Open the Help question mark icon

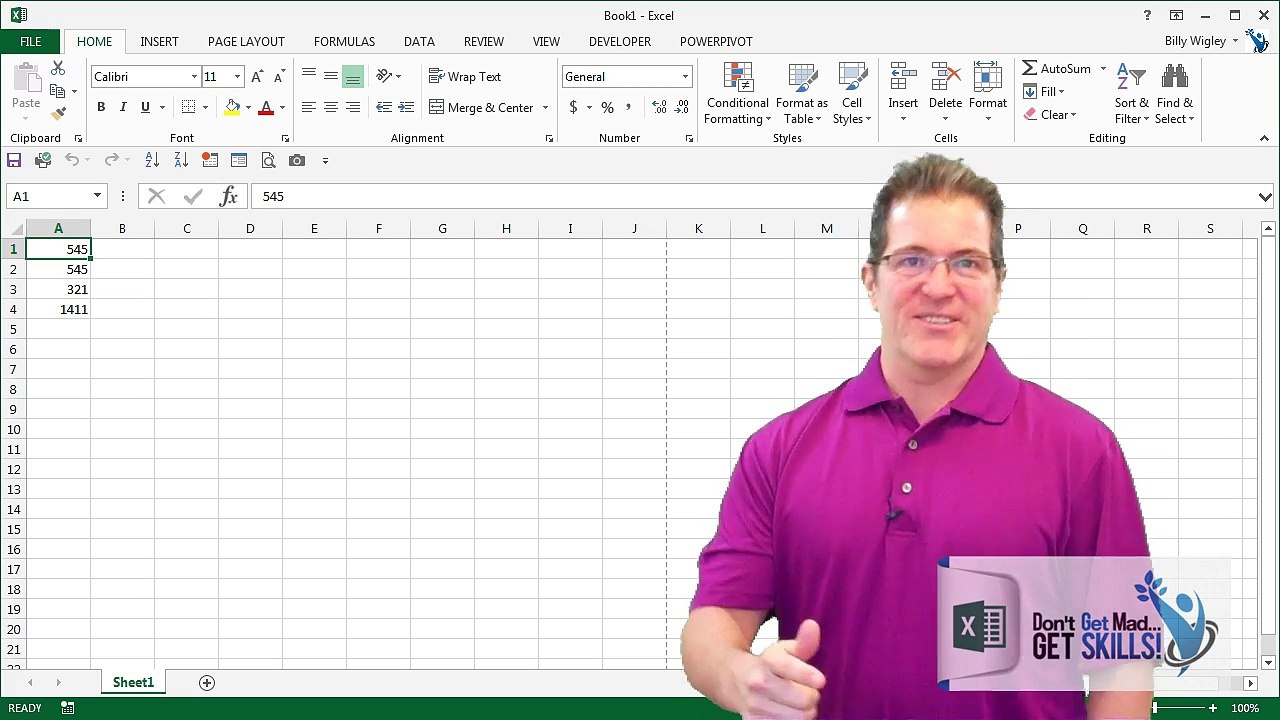click(1147, 15)
